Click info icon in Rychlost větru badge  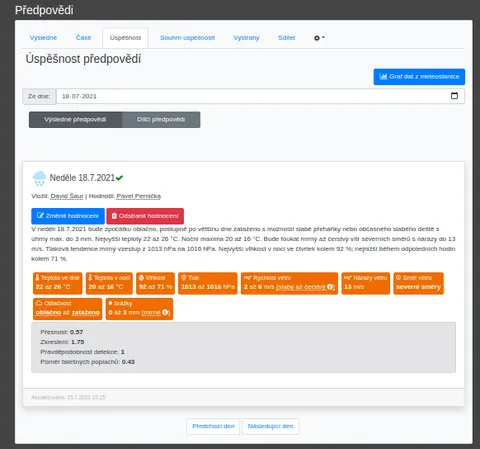click(x=330, y=287)
